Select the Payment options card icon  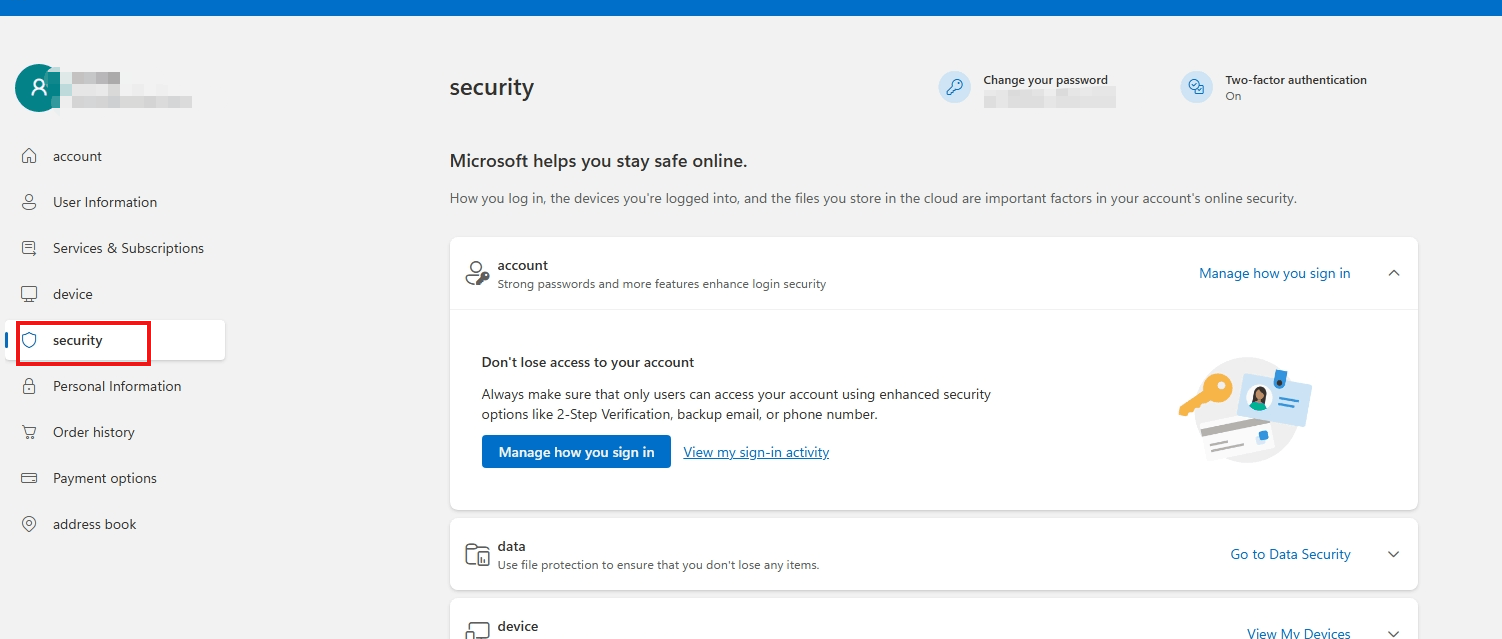click(x=29, y=478)
